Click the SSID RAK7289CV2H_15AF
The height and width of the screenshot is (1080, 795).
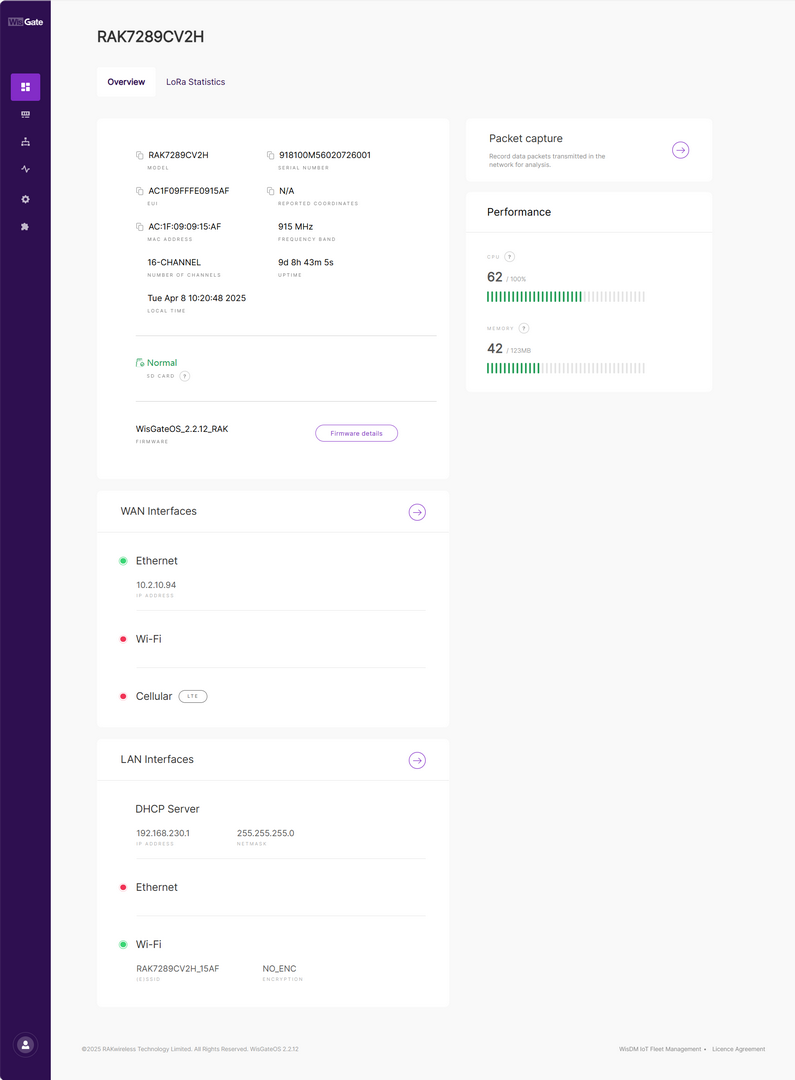pyautogui.click(x=177, y=969)
